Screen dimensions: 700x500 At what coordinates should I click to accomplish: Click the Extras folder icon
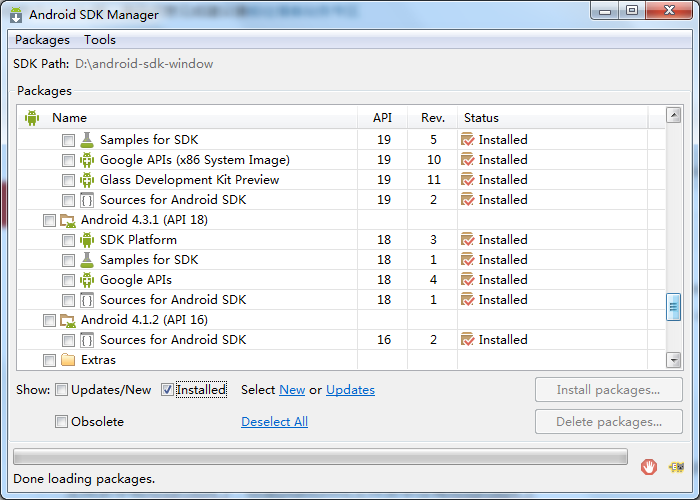click(68, 360)
